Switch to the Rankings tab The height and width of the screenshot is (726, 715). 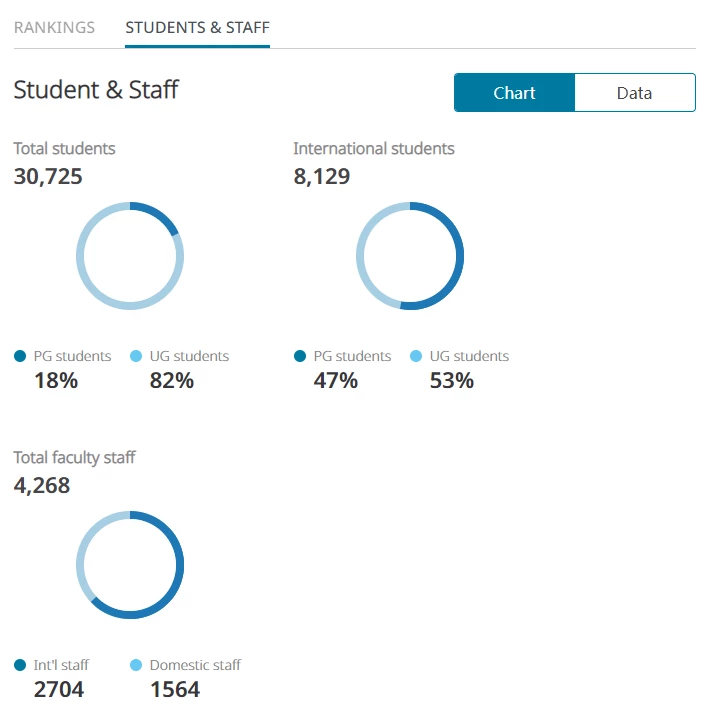click(x=54, y=28)
